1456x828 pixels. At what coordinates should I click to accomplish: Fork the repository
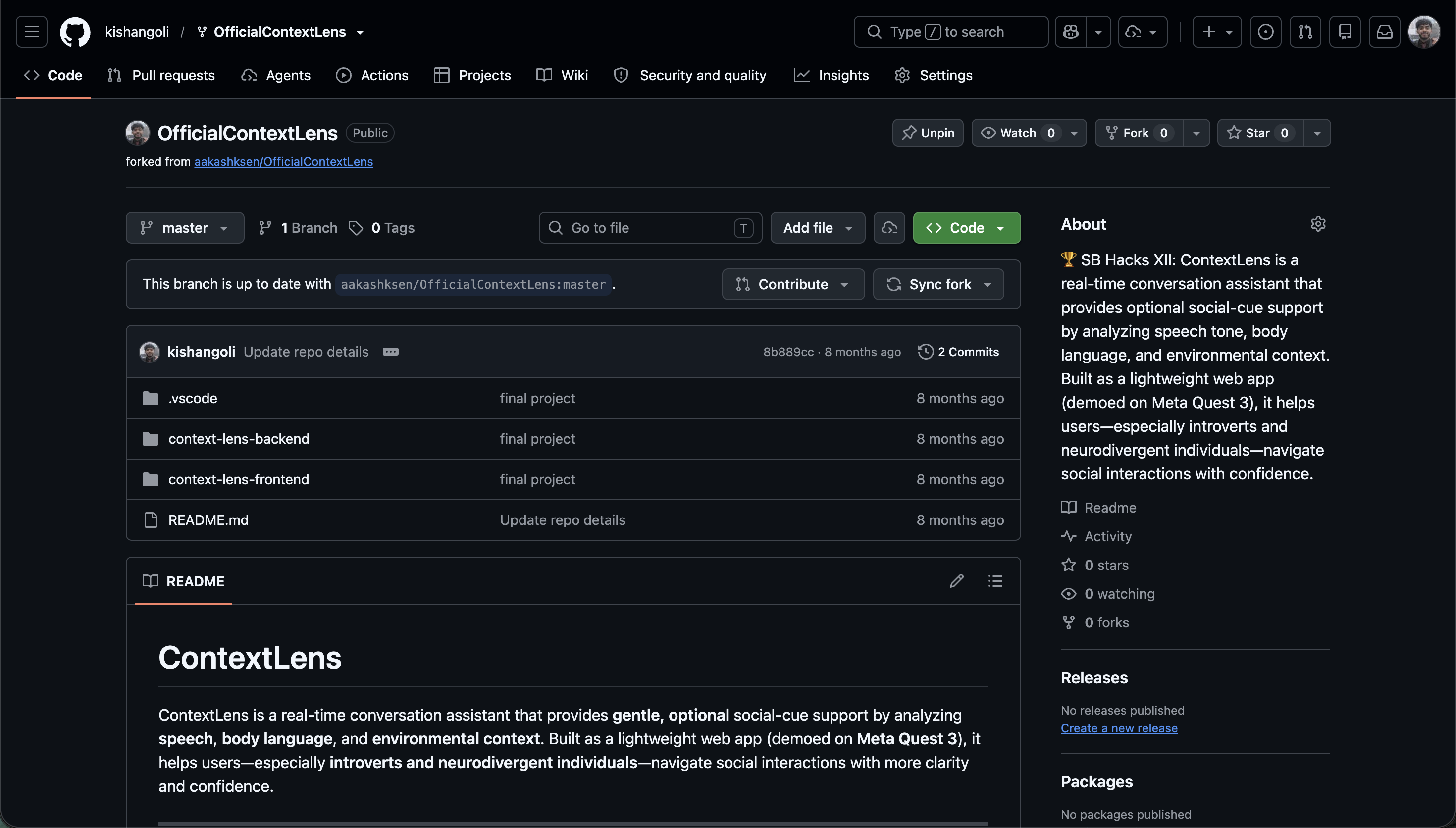tap(1140, 133)
